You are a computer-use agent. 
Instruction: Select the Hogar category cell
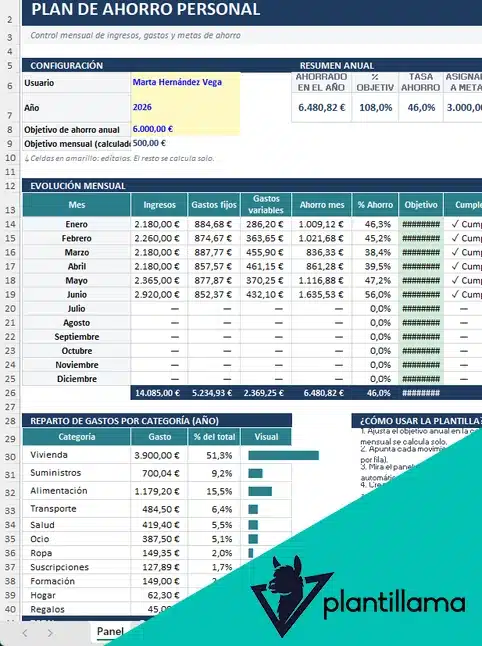tap(77, 595)
